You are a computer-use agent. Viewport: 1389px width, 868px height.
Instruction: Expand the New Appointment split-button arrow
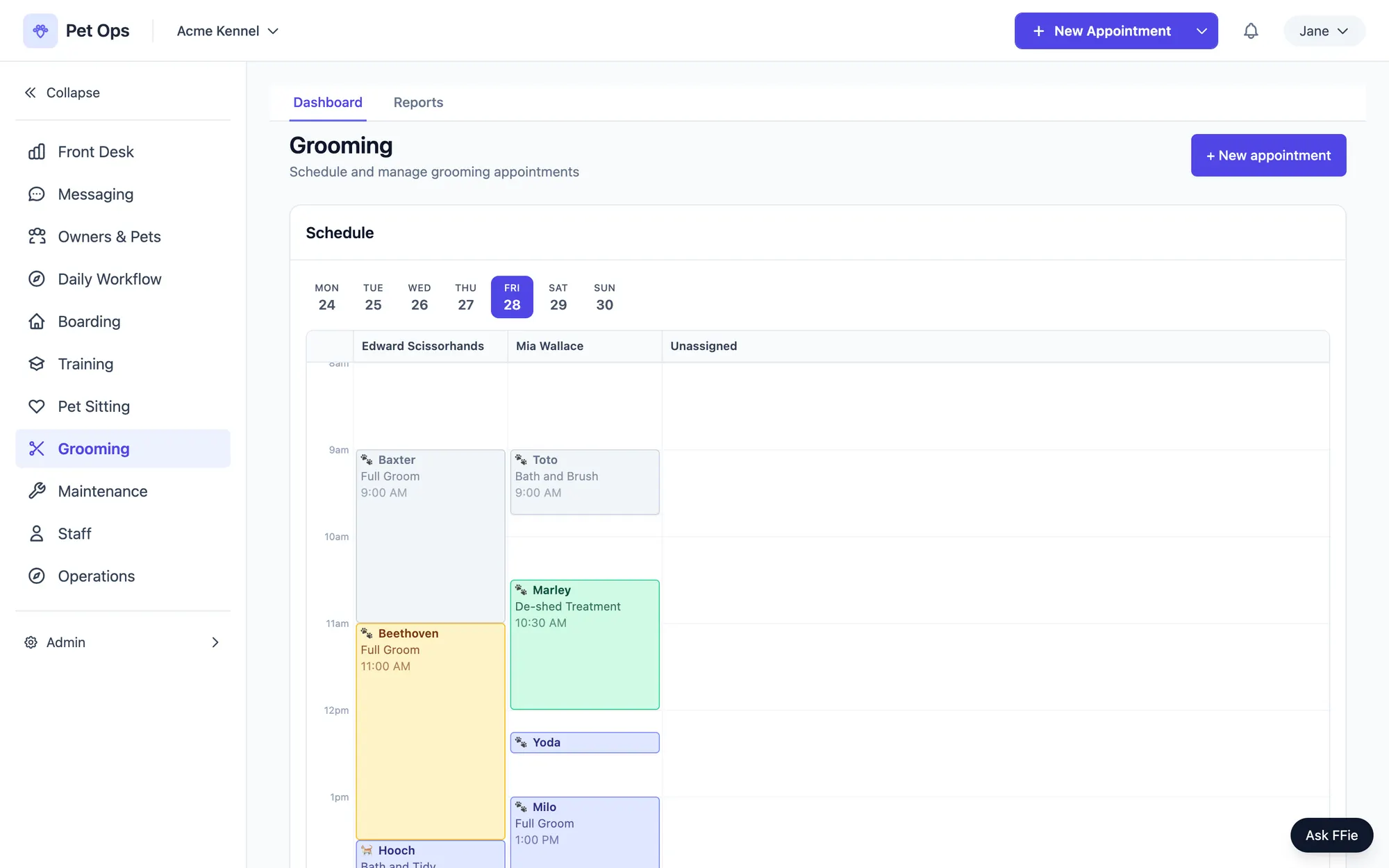[x=1201, y=31]
